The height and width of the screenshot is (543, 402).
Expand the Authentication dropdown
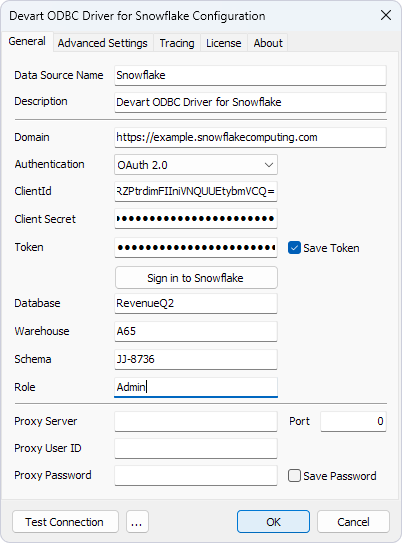tap(196, 165)
